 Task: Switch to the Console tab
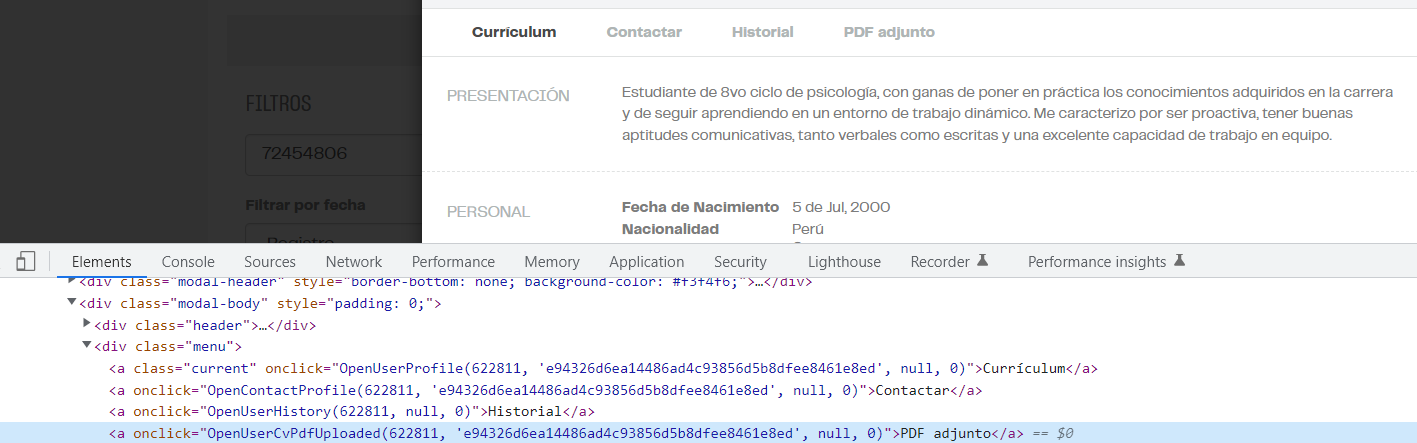[188, 261]
